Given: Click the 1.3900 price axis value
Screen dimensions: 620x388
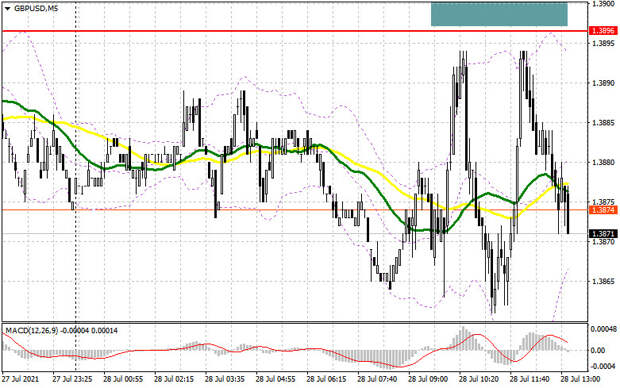Looking at the screenshot, I should 603,4.
